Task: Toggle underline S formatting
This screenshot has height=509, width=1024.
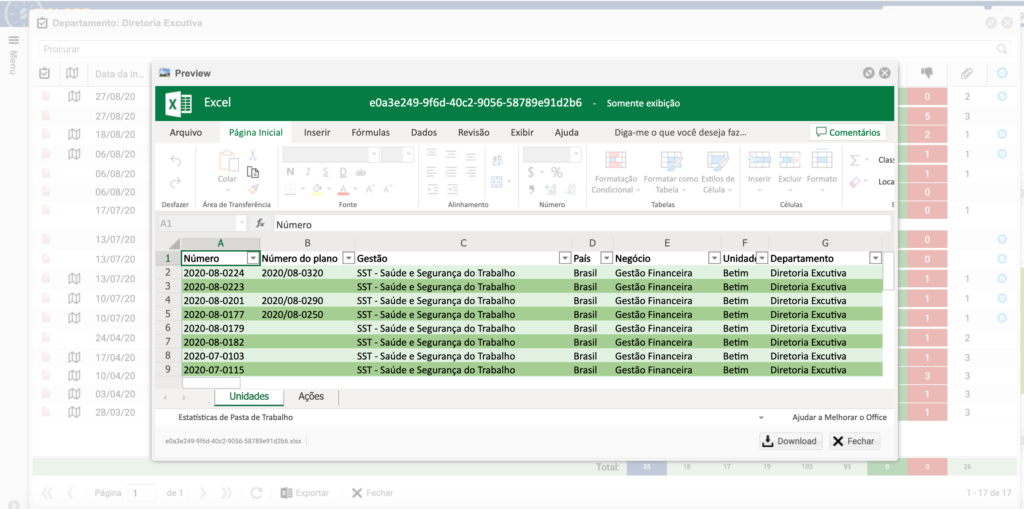Action: (325, 172)
